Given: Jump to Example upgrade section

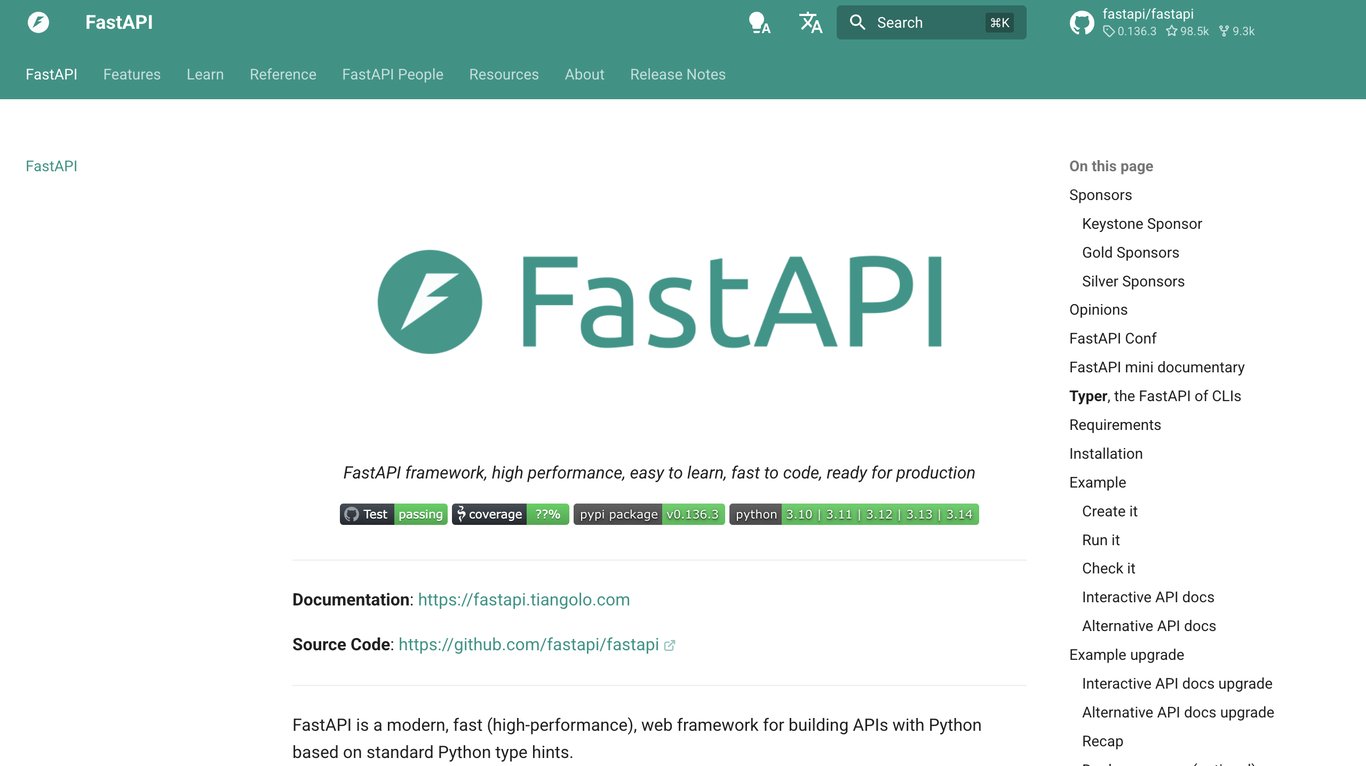Looking at the screenshot, I should point(1126,655).
